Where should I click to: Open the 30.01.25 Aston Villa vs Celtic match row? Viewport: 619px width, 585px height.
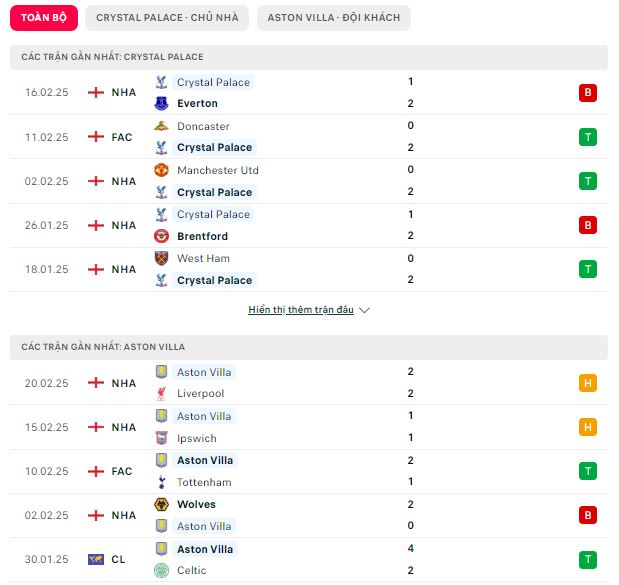(309, 559)
